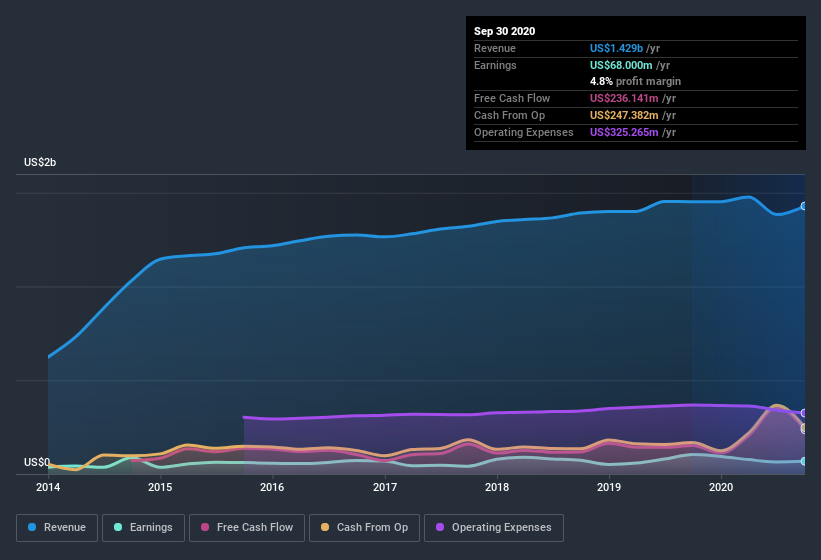Click the US$236.141m free cash flow value
The image size is (821, 560).
point(624,98)
